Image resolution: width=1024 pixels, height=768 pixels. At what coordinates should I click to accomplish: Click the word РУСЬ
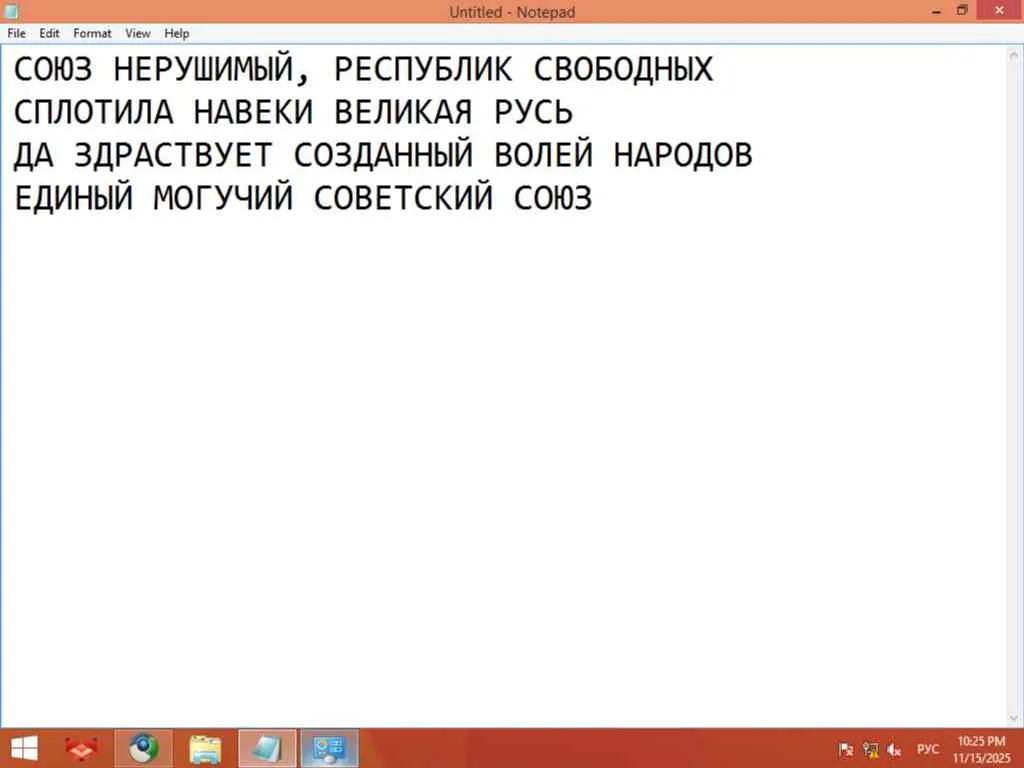(534, 112)
